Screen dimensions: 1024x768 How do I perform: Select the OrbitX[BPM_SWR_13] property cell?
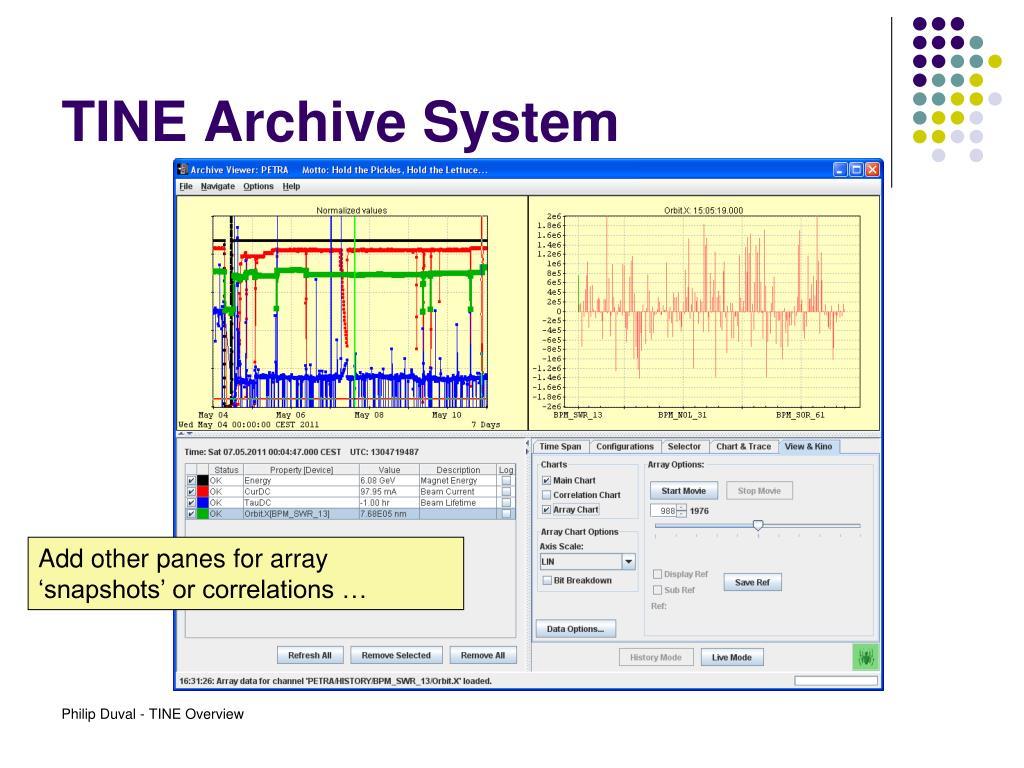click(301, 514)
